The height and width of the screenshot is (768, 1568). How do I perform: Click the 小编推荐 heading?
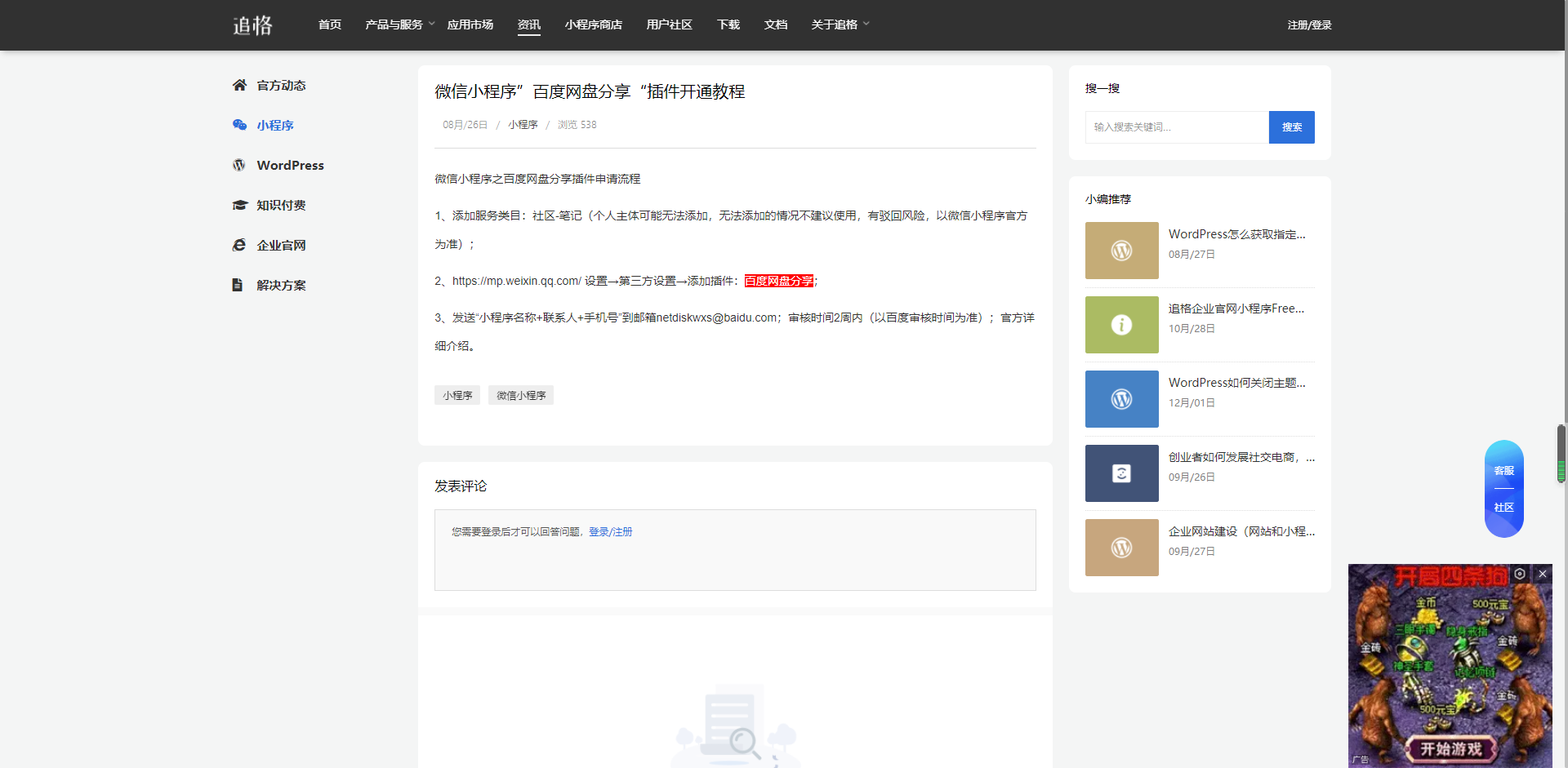[1108, 199]
